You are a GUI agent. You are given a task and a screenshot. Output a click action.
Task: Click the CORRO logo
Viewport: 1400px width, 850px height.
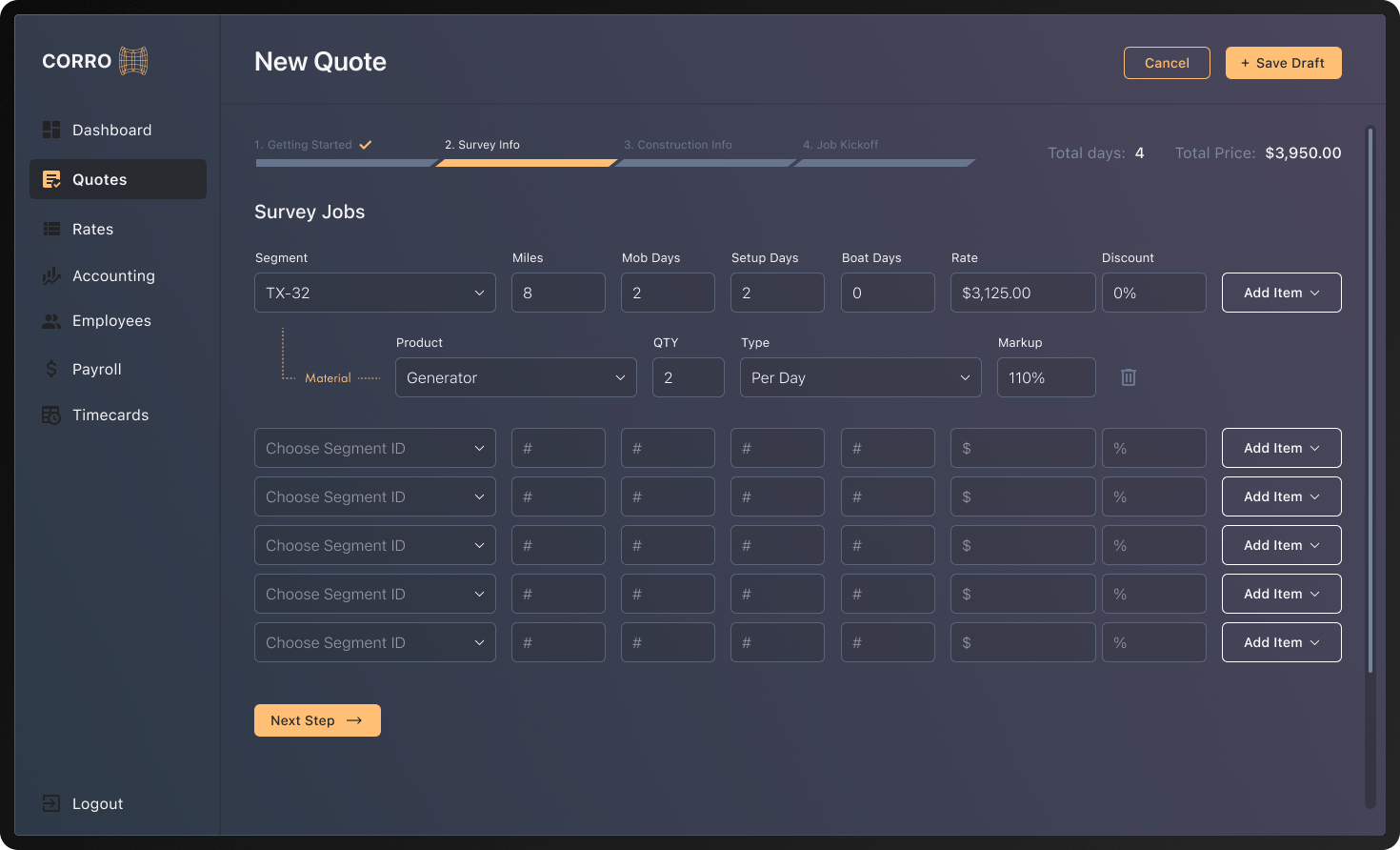tap(95, 61)
